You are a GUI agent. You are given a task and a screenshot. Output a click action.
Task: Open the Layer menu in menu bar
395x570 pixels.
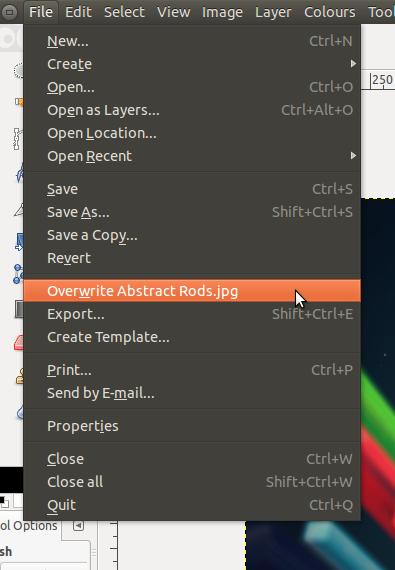point(273,12)
